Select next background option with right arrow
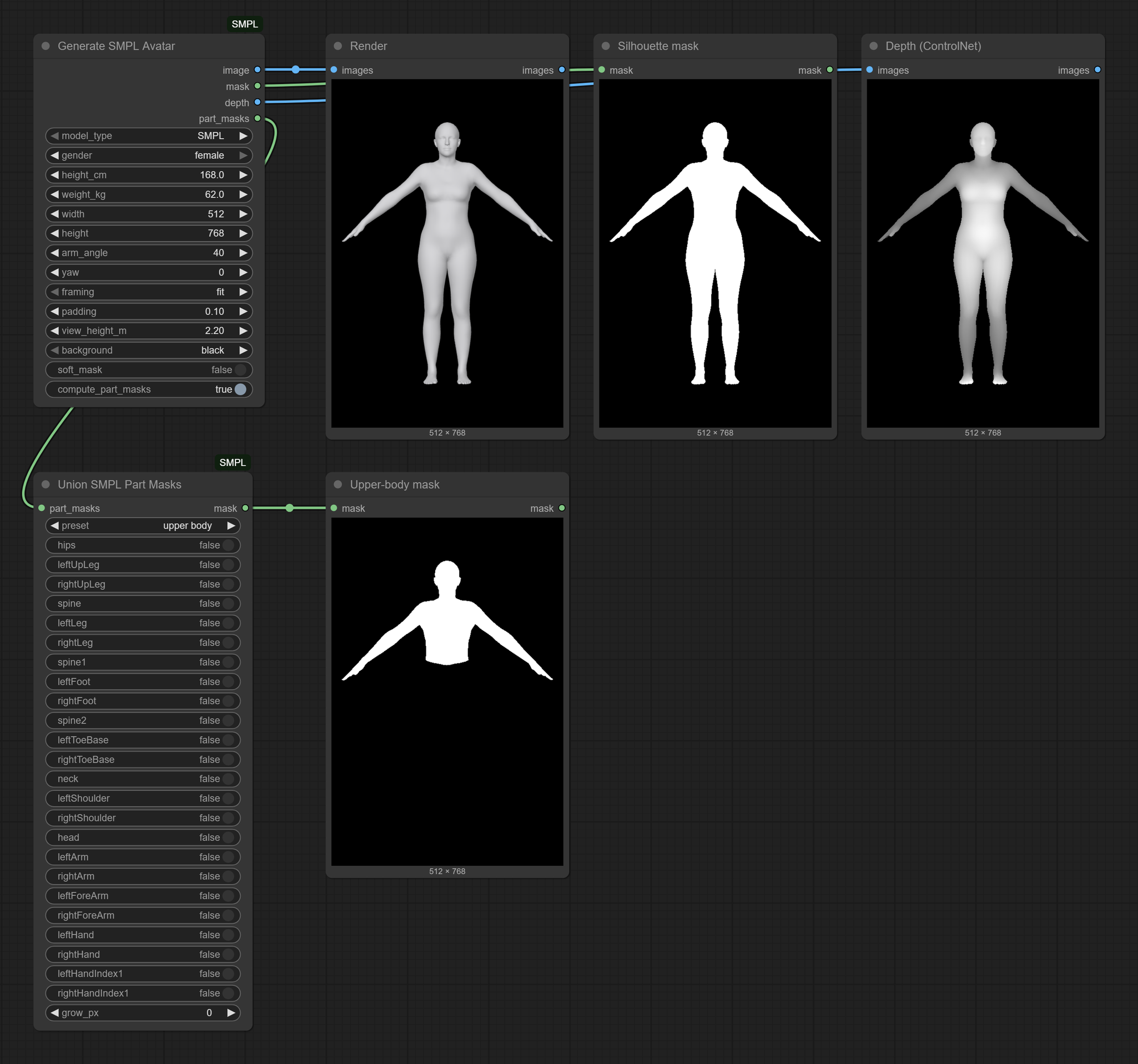The width and height of the screenshot is (1138, 1064). tap(243, 350)
